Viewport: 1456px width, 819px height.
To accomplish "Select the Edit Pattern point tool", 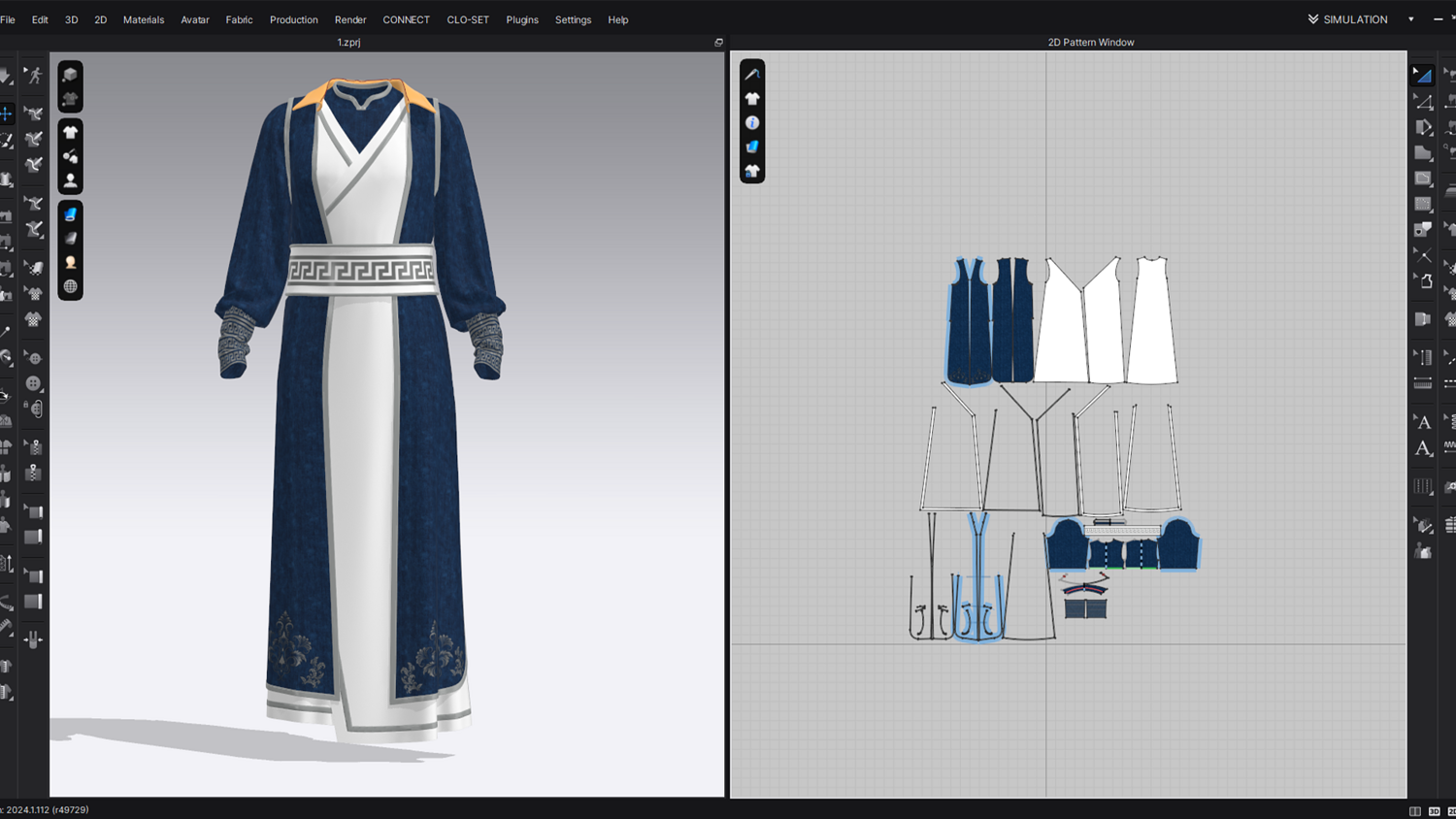I will click(1423, 101).
